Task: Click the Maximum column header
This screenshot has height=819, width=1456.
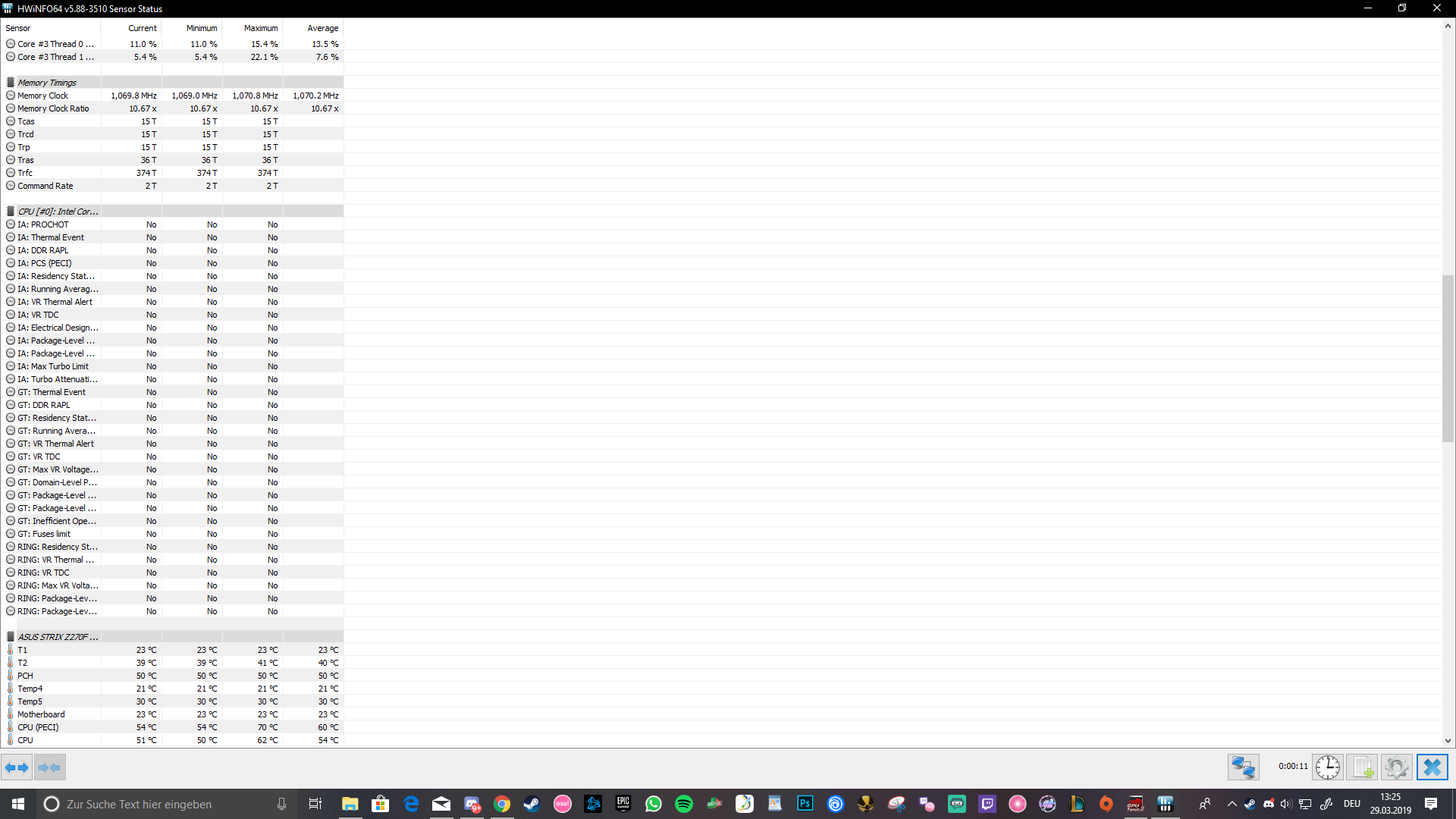Action: click(x=260, y=28)
